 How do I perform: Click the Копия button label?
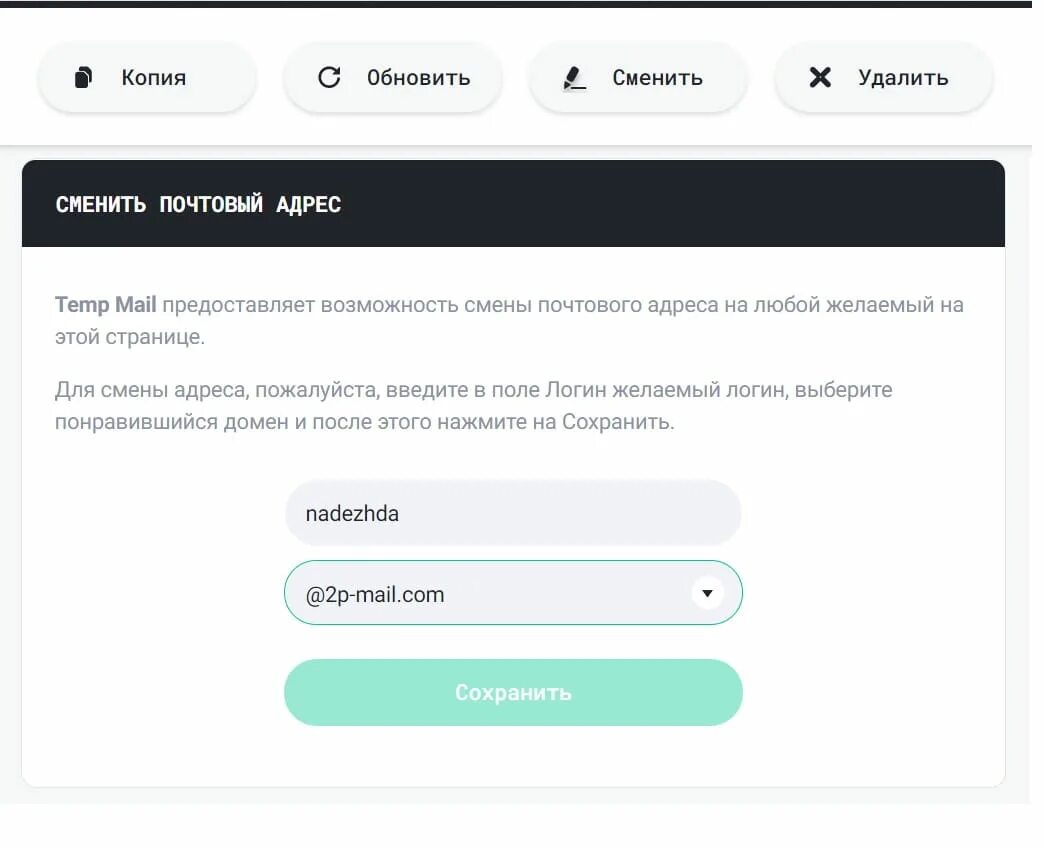point(154,78)
